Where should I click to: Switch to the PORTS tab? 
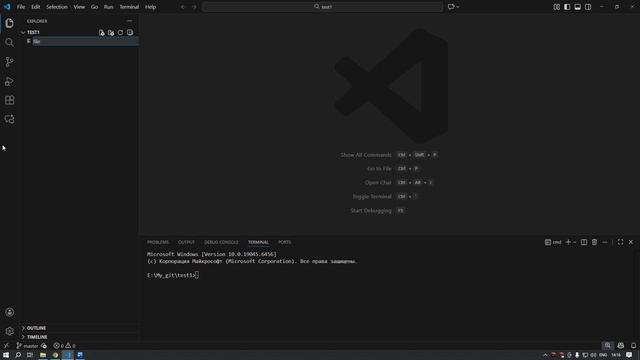coord(284,242)
